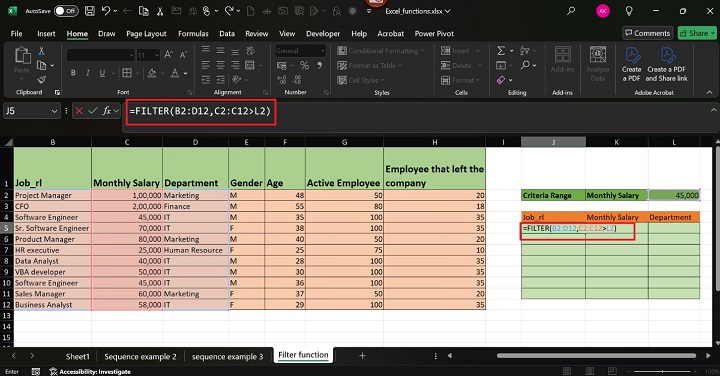Open the Formulas ribbon tab

193,34
